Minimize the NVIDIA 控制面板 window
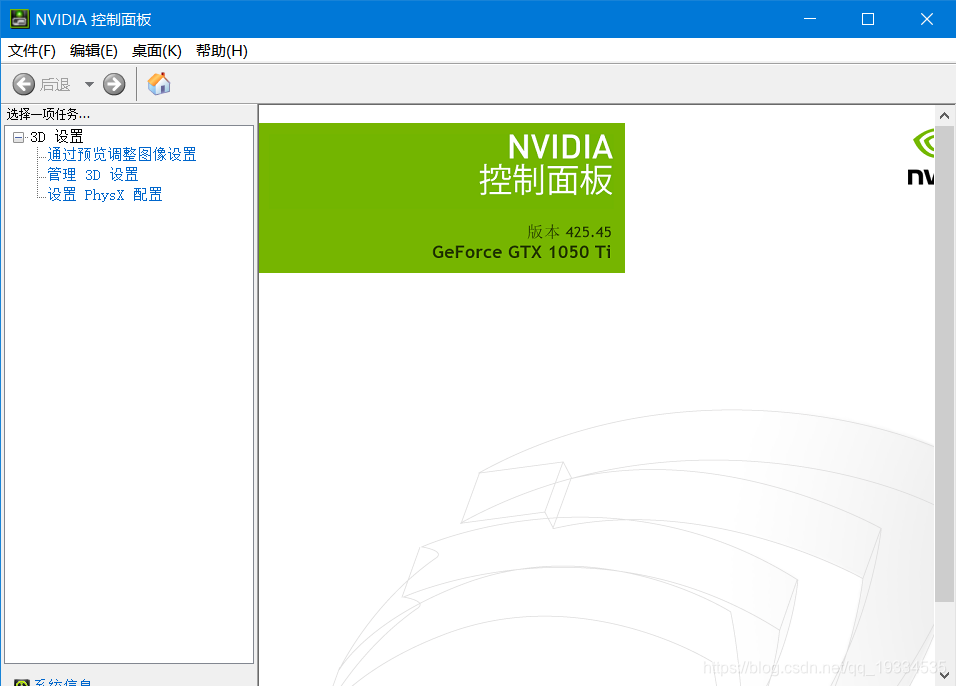 pyautogui.click(x=810, y=19)
